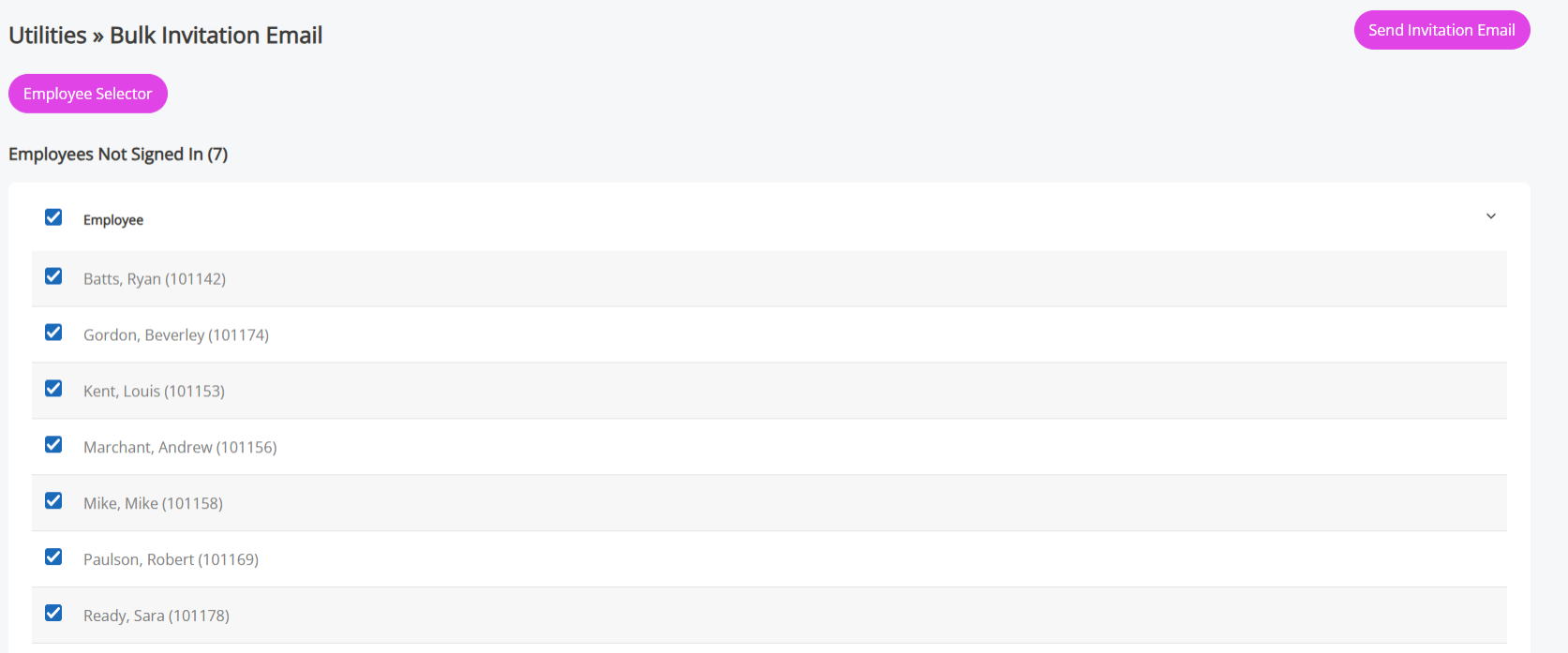Click the Paulson, Robert (101169) entry
This screenshot has height=653, width=1568.
[x=171, y=560]
